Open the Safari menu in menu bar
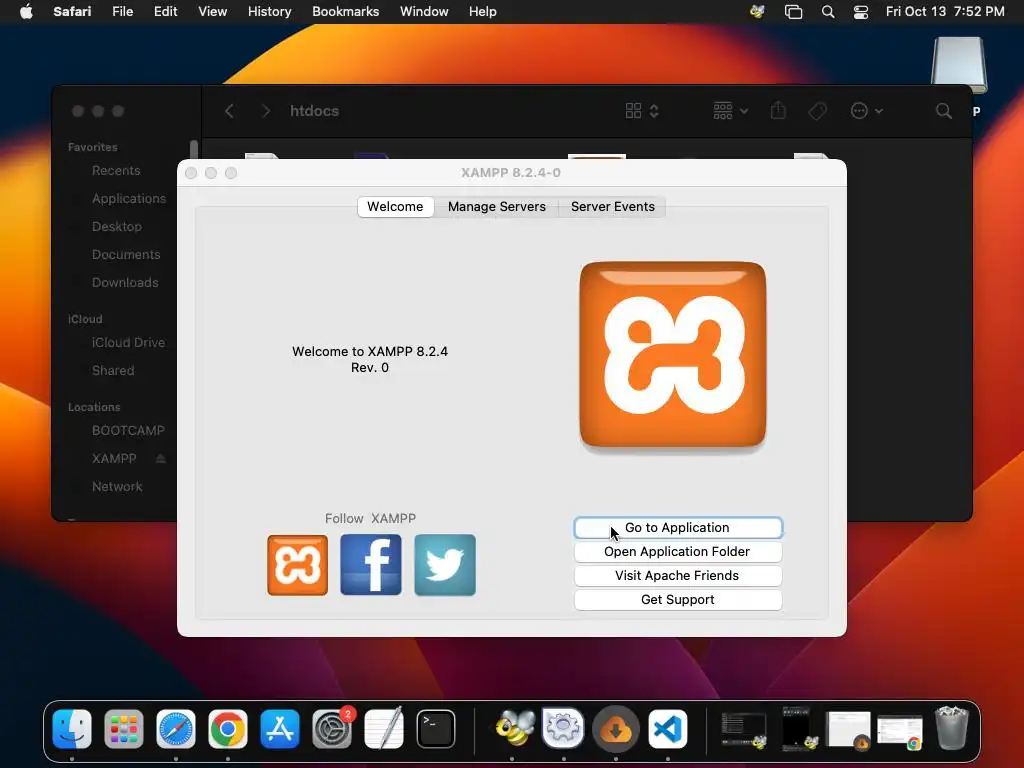The width and height of the screenshot is (1024, 768). click(x=72, y=12)
